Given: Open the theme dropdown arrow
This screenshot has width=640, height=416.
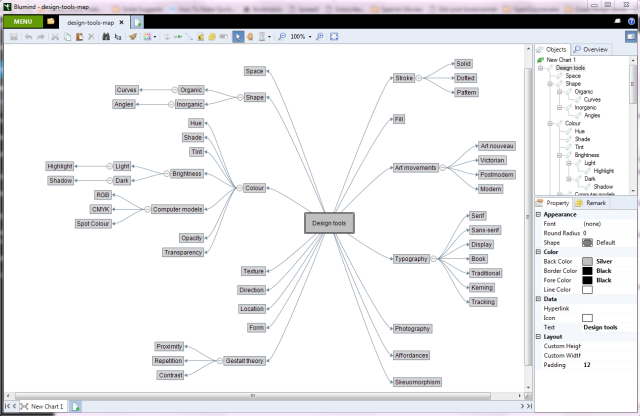Looking at the screenshot, I should coord(155,37).
